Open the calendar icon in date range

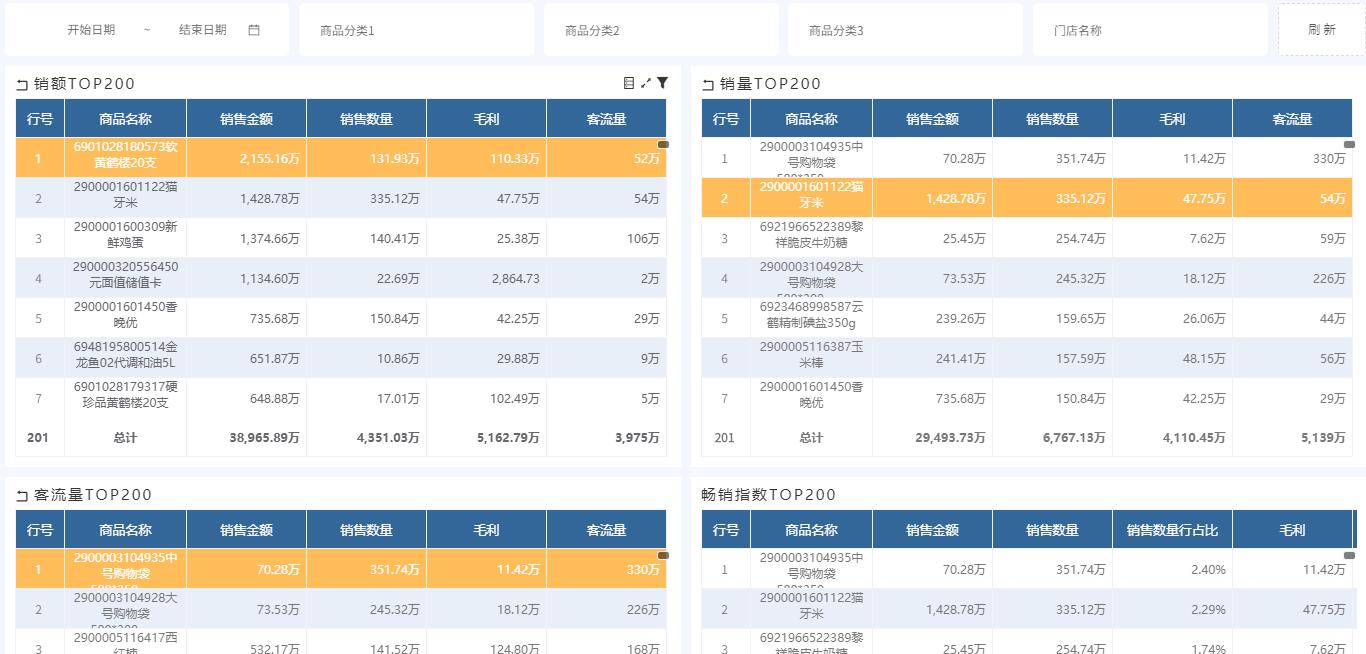[254, 30]
